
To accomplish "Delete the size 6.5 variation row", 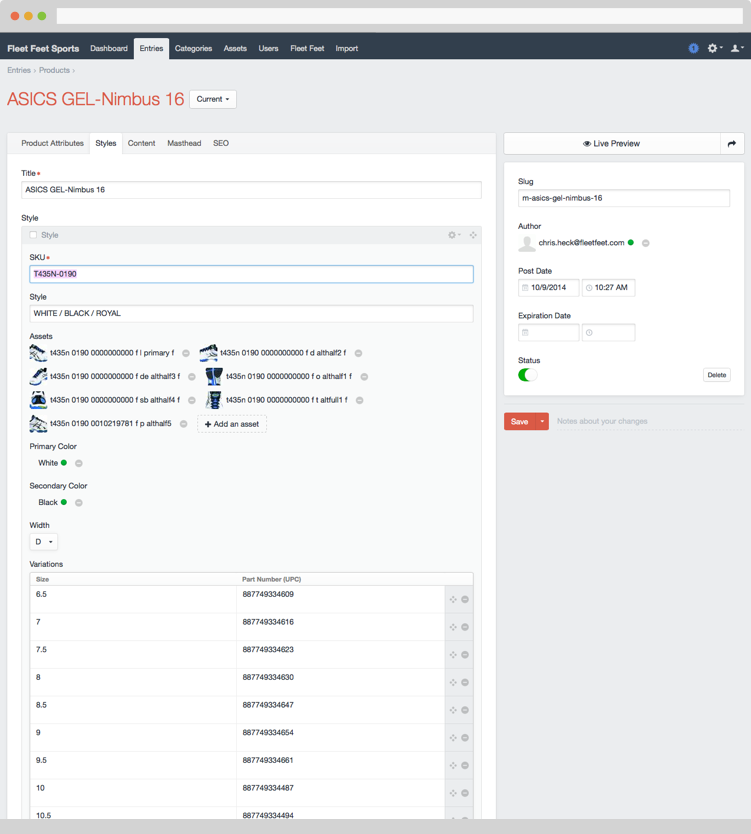I will pos(465,599).
